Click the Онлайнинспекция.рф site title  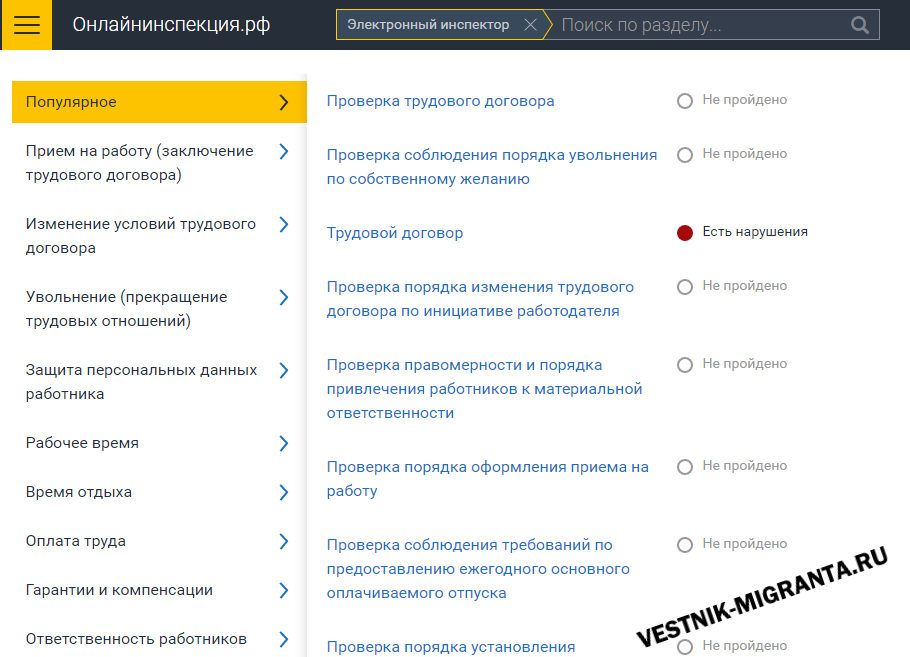click(x=171, y=25)
